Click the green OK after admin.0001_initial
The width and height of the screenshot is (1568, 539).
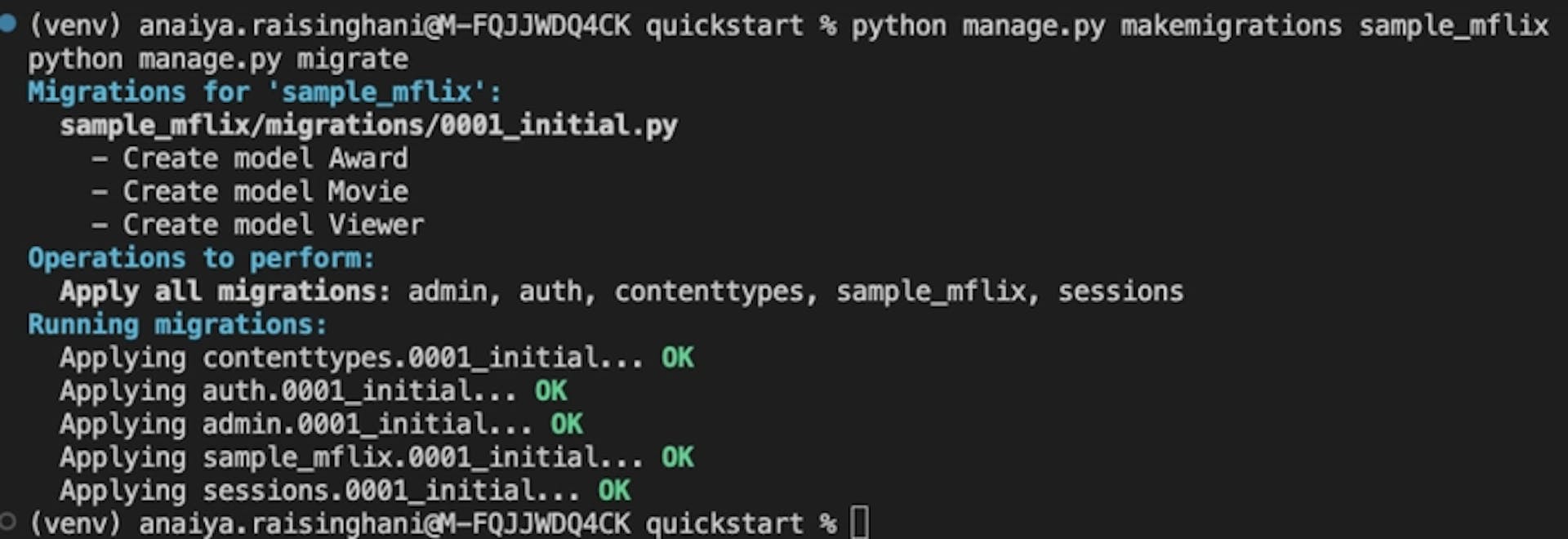click(566, 424)
